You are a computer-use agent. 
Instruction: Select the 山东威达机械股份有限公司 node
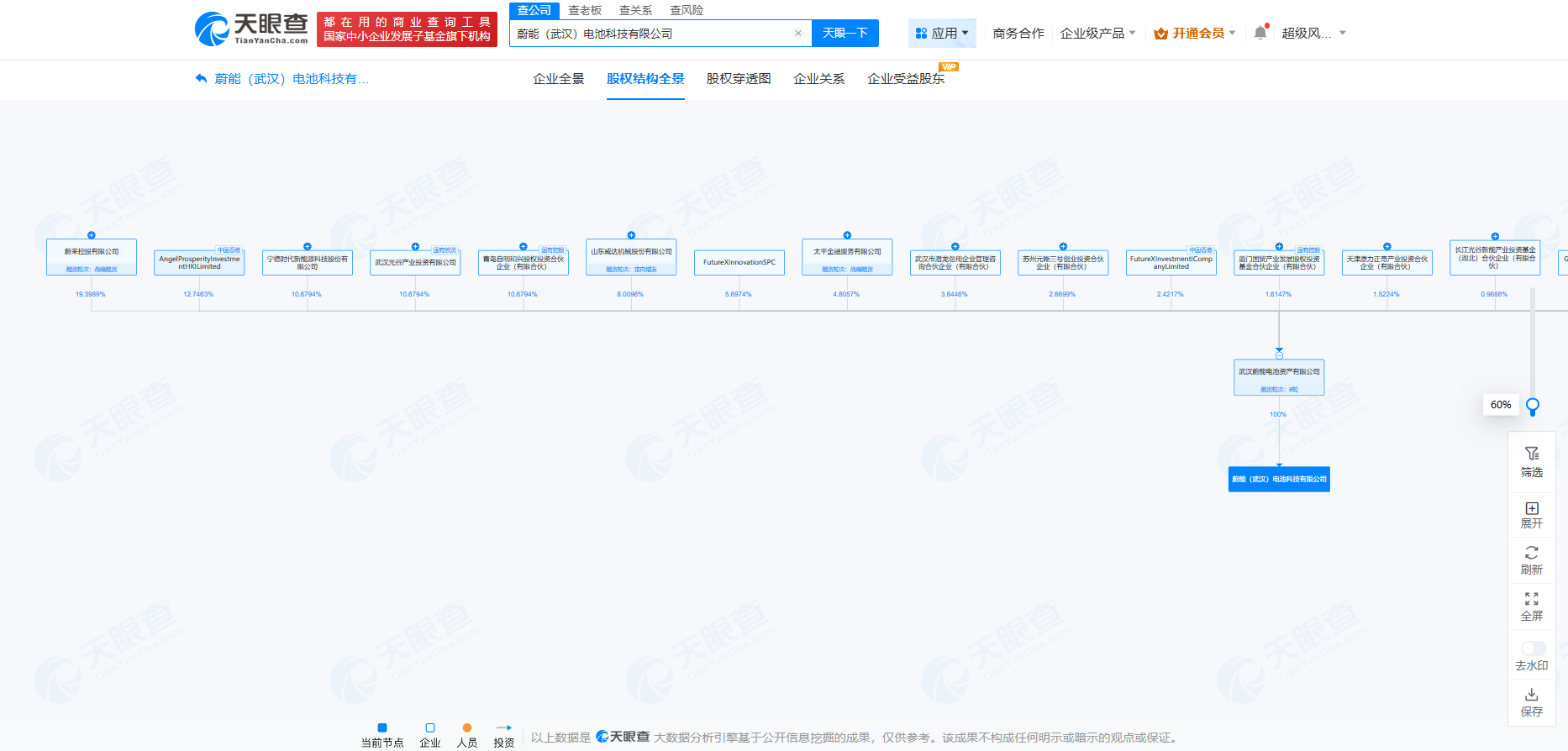point(631,257)
